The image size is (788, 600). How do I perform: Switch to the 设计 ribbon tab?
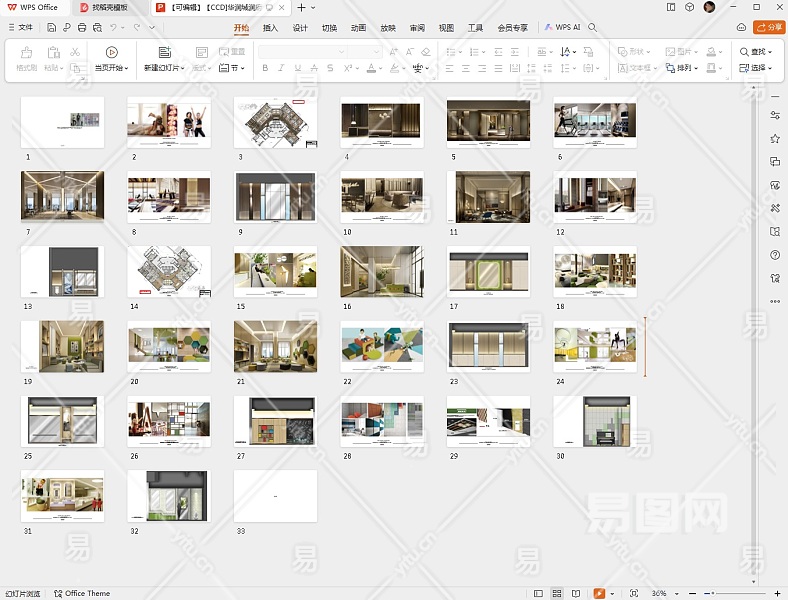tap(300, 28)
